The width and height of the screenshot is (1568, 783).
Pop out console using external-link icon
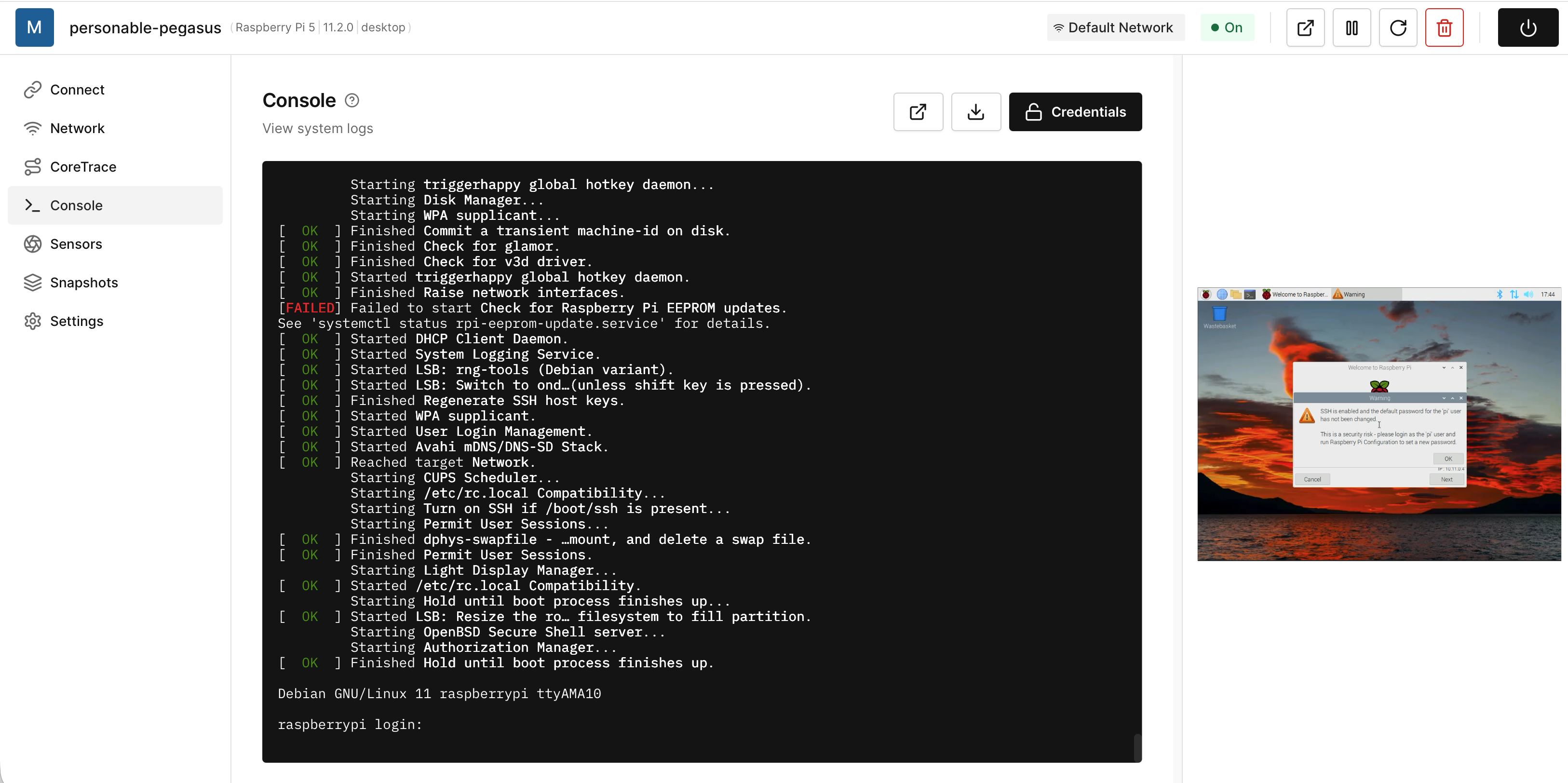point(918,112)
